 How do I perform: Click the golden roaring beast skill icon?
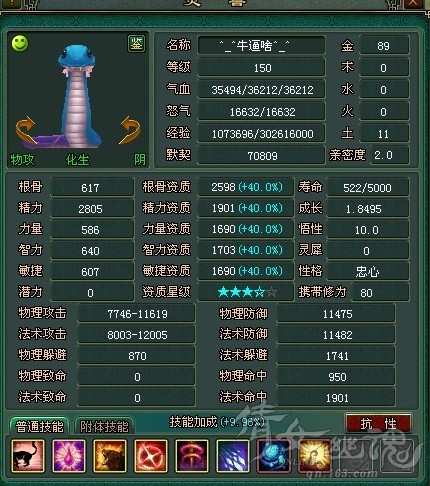(110, 456)
